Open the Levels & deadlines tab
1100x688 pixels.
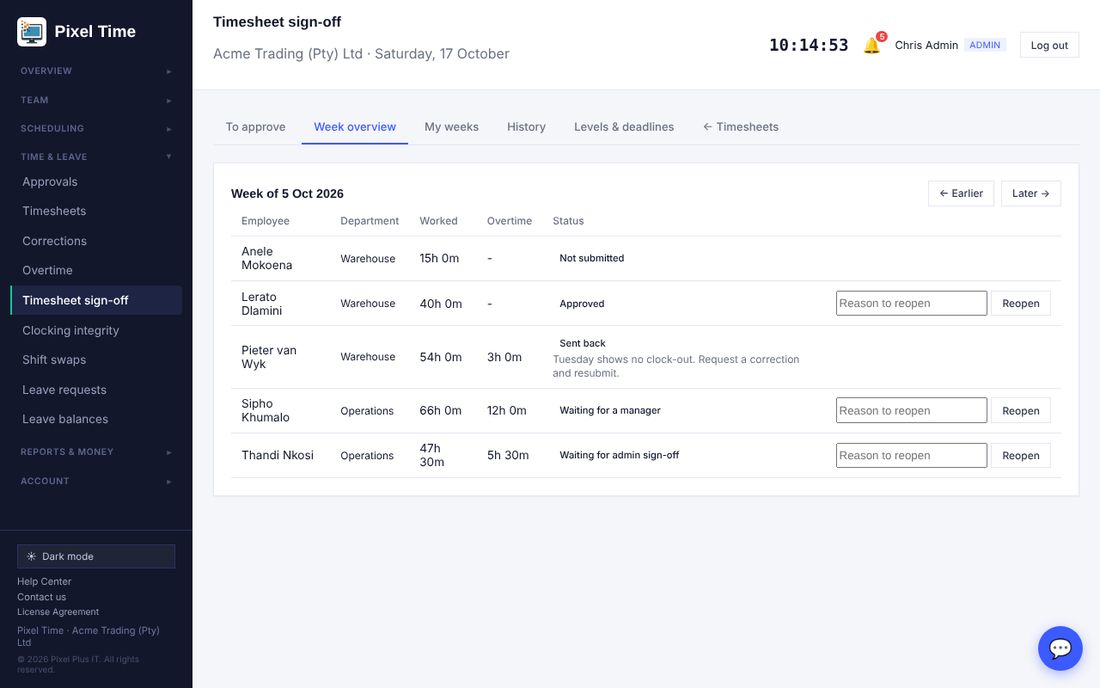click(x=624, y=127)
